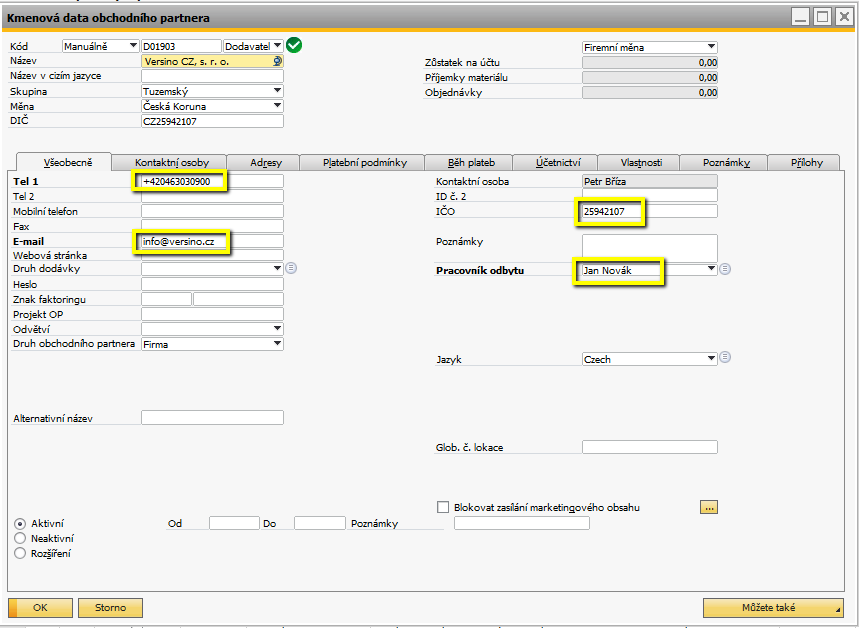
Task: Minimize the Kmenová data obchodního partnera window
Action: click(x=801, y=18)
